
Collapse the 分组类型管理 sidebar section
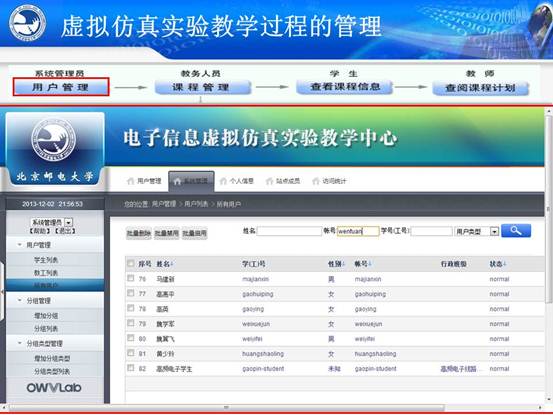pyautogui.click(x=20, y=343)
